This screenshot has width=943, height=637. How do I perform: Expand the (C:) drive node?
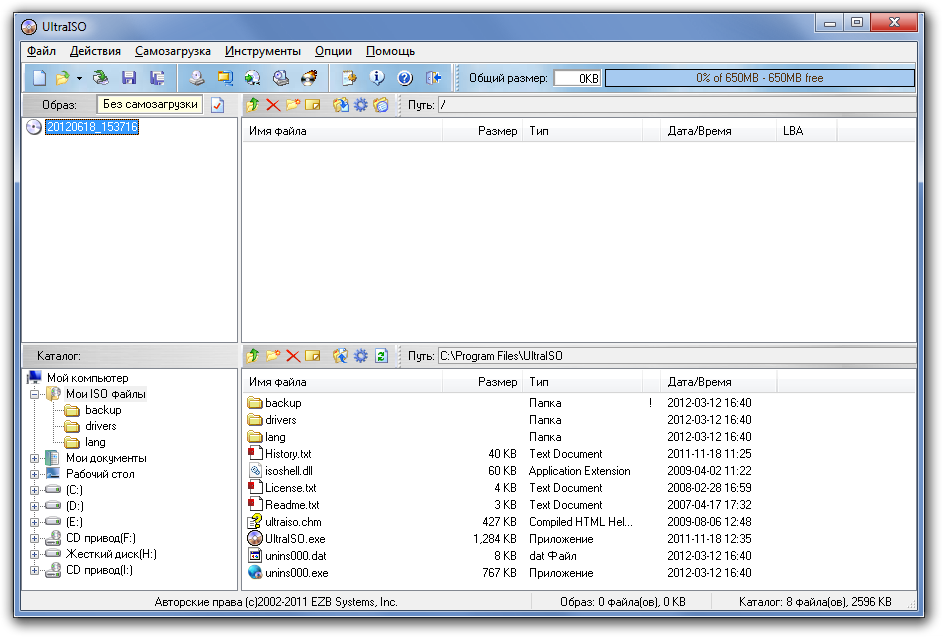[35, 490]
